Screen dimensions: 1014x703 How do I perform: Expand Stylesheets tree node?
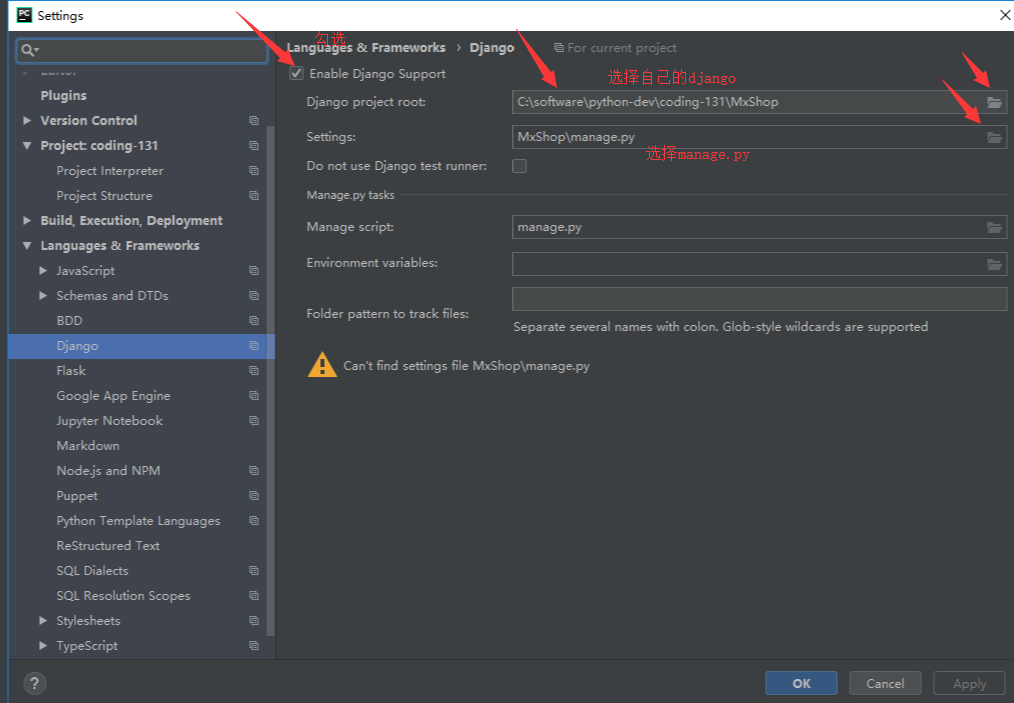click(43, 621)
